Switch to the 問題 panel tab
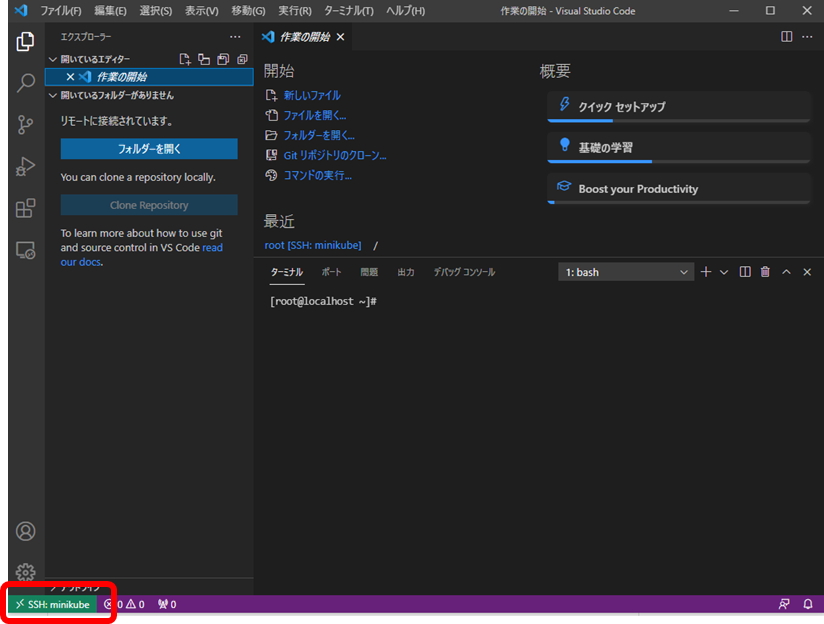The width and height of the screenshot is (824, 624). point(369,272)
